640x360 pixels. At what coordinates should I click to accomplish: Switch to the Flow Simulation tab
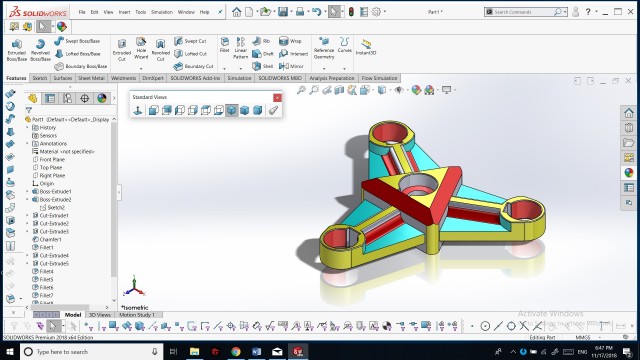(379, 78)
